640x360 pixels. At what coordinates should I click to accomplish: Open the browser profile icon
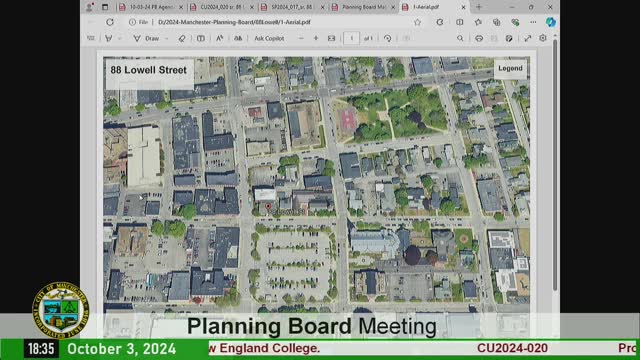click(89, 7)
